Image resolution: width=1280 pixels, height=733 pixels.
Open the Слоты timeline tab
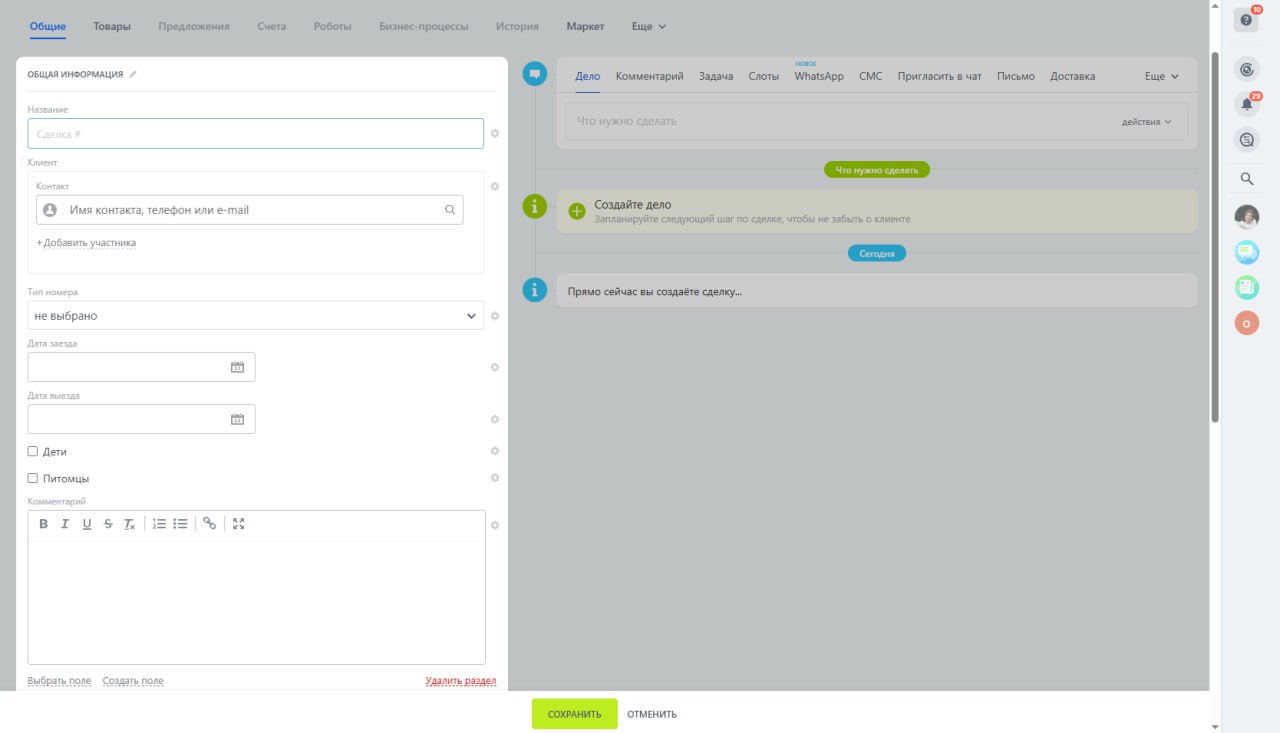(x=764, y=76)
